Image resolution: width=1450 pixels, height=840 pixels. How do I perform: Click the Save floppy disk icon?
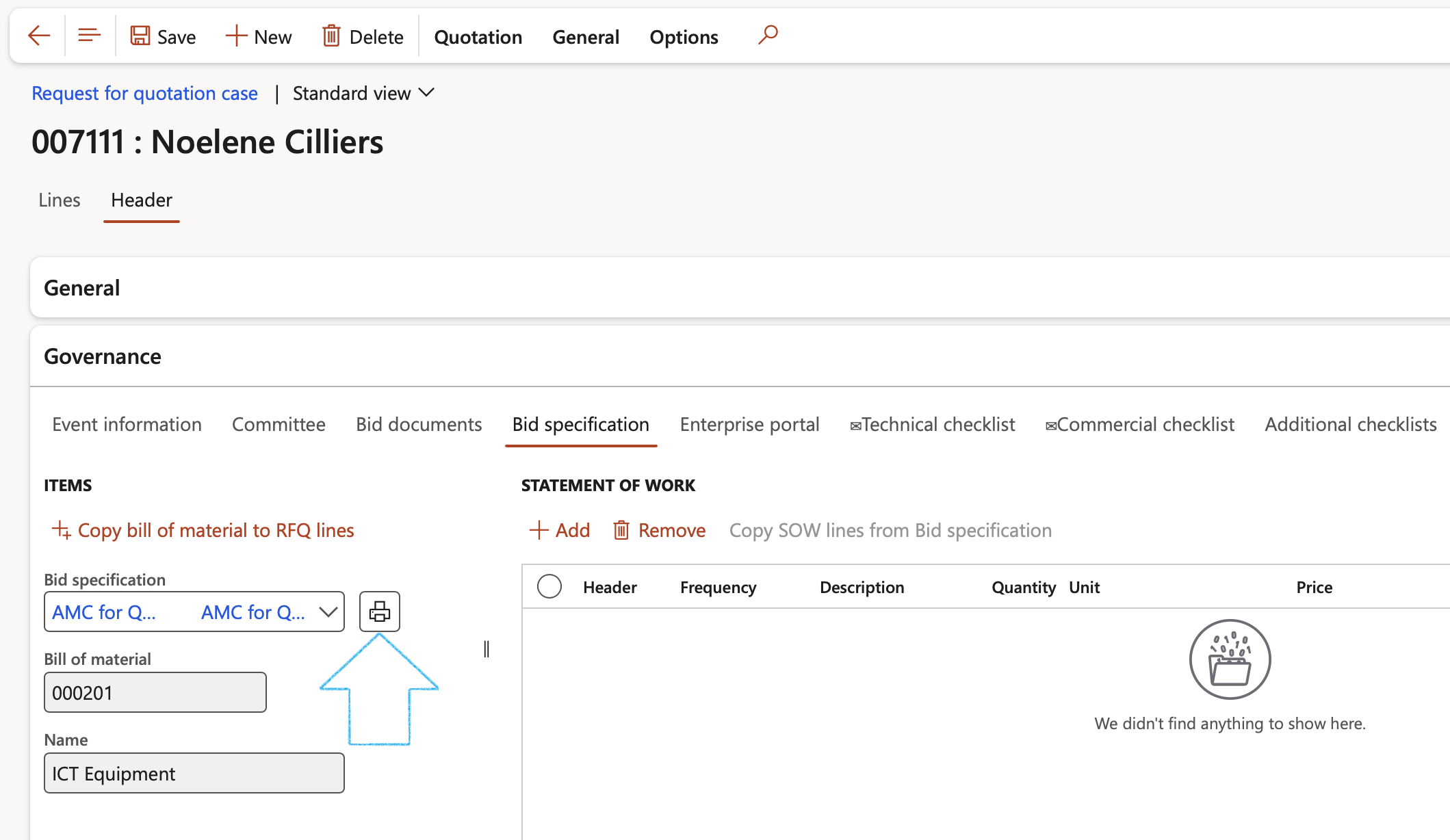tap(140, 36)
